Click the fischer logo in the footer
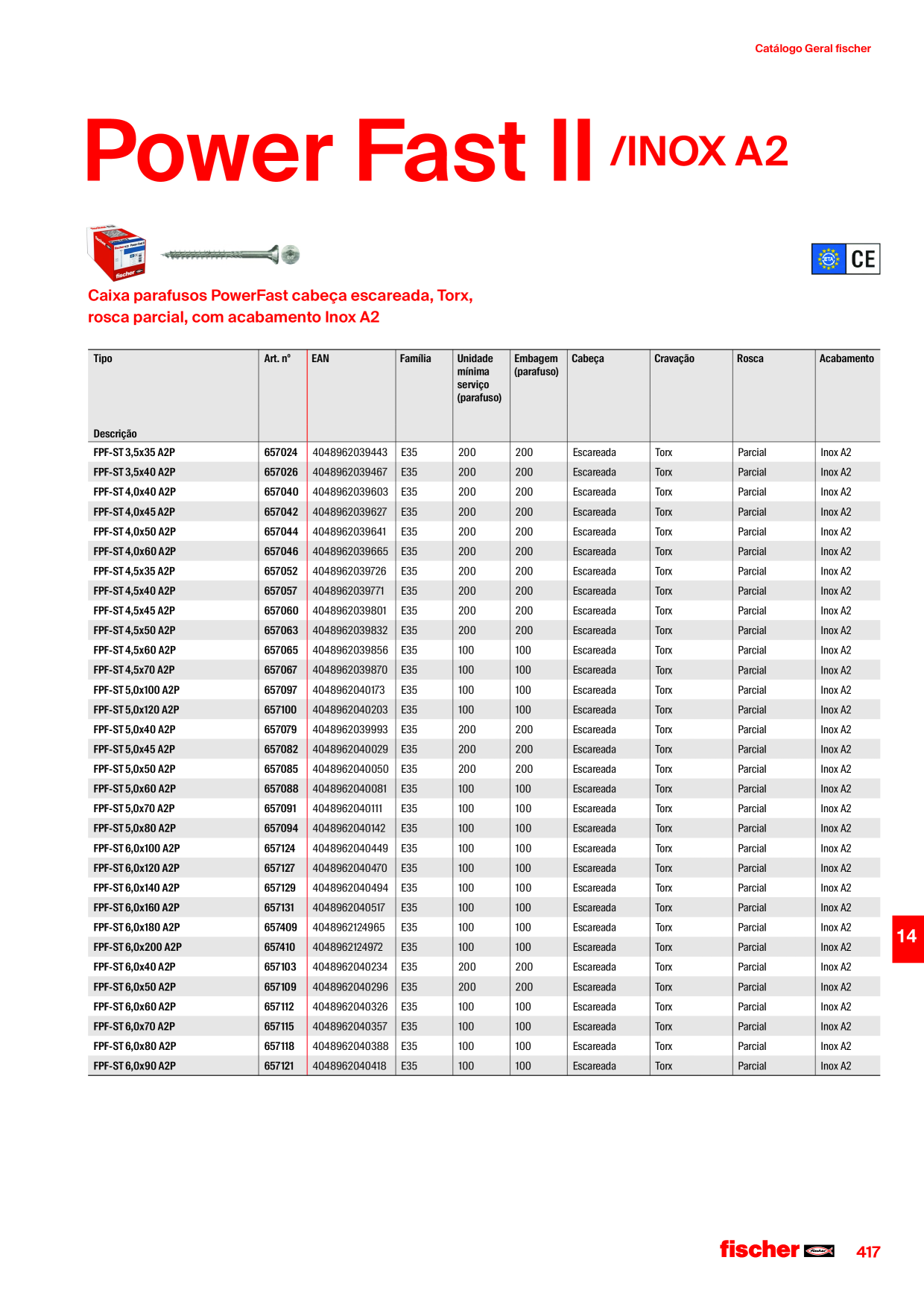Image resolution: width=924 pixels, height=1307 pixels. click(x=776, y=1250)
